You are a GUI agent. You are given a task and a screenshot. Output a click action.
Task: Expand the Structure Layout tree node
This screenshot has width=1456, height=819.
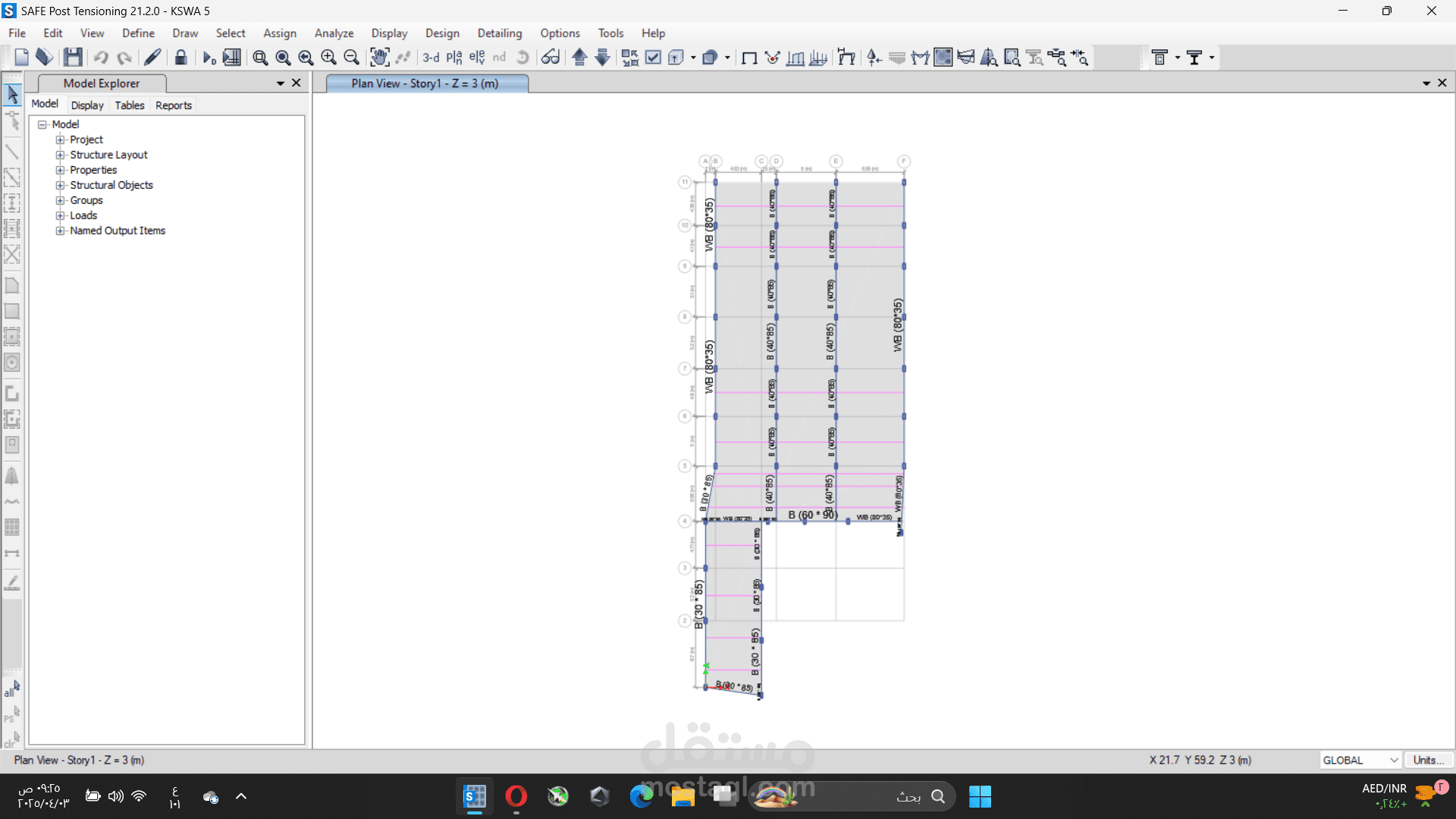(x=60, y=155)
